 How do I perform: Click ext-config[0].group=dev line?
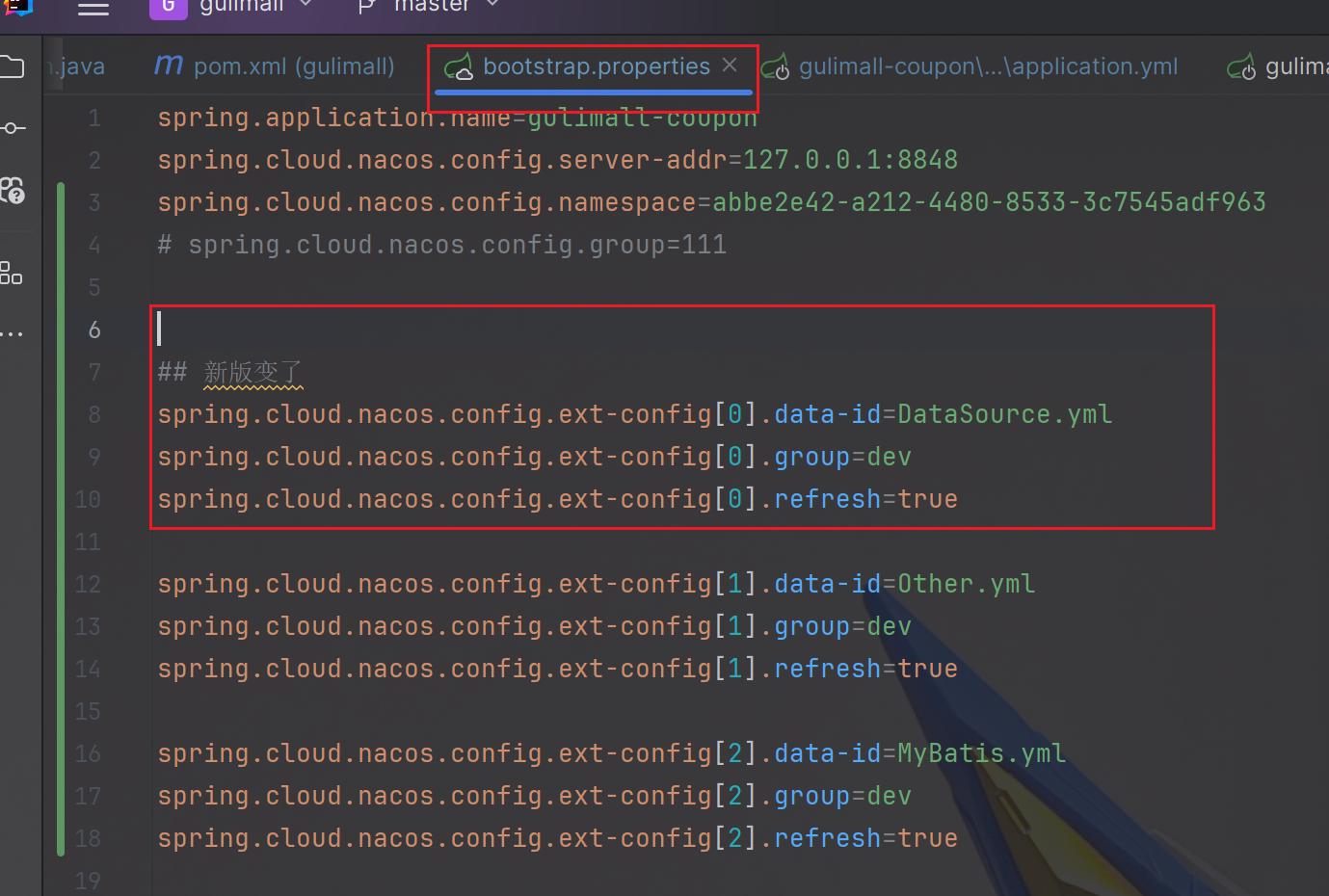coord(534,457)
